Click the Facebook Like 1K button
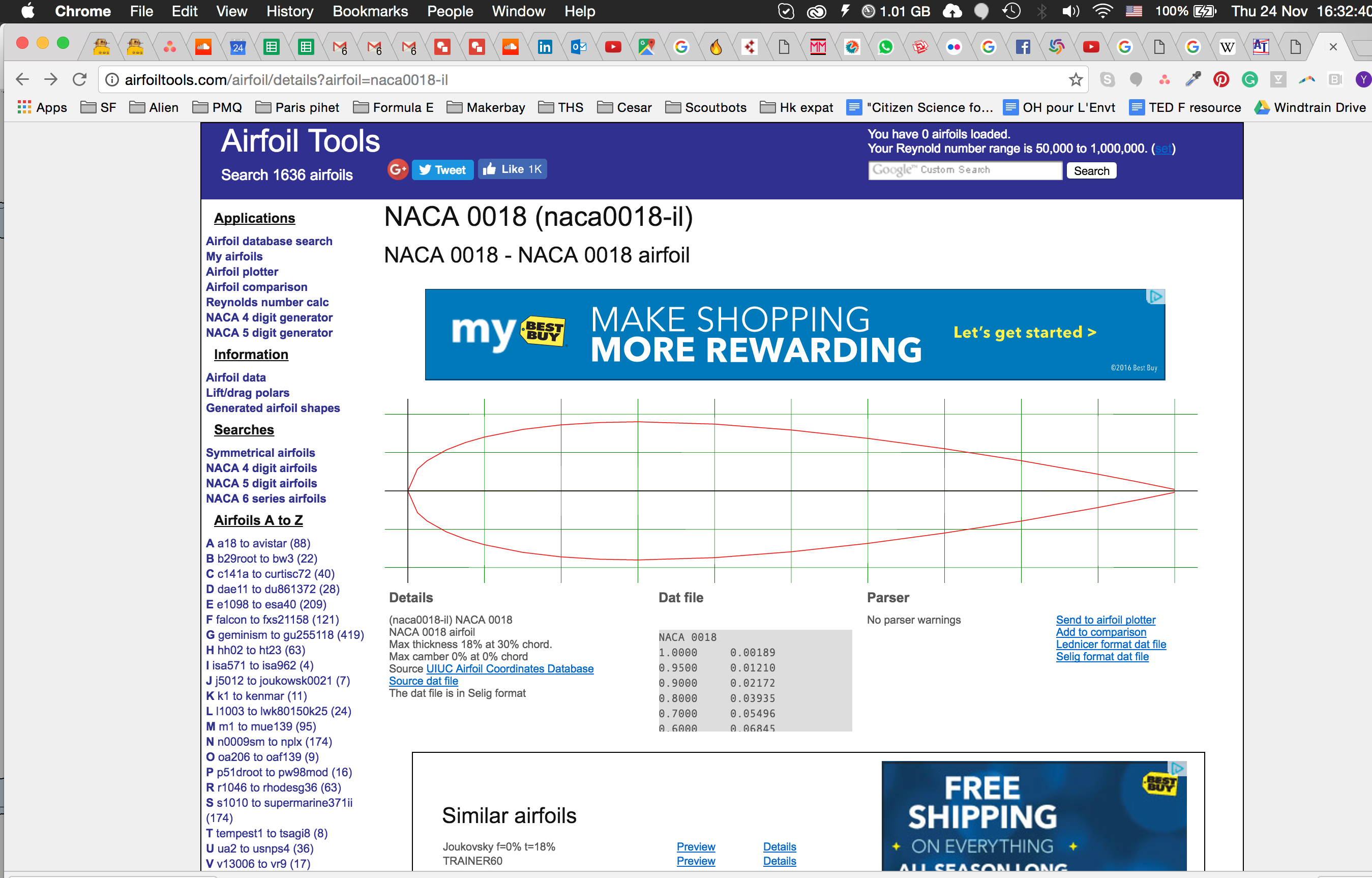1372x878 pixels. tap(512, 169)
